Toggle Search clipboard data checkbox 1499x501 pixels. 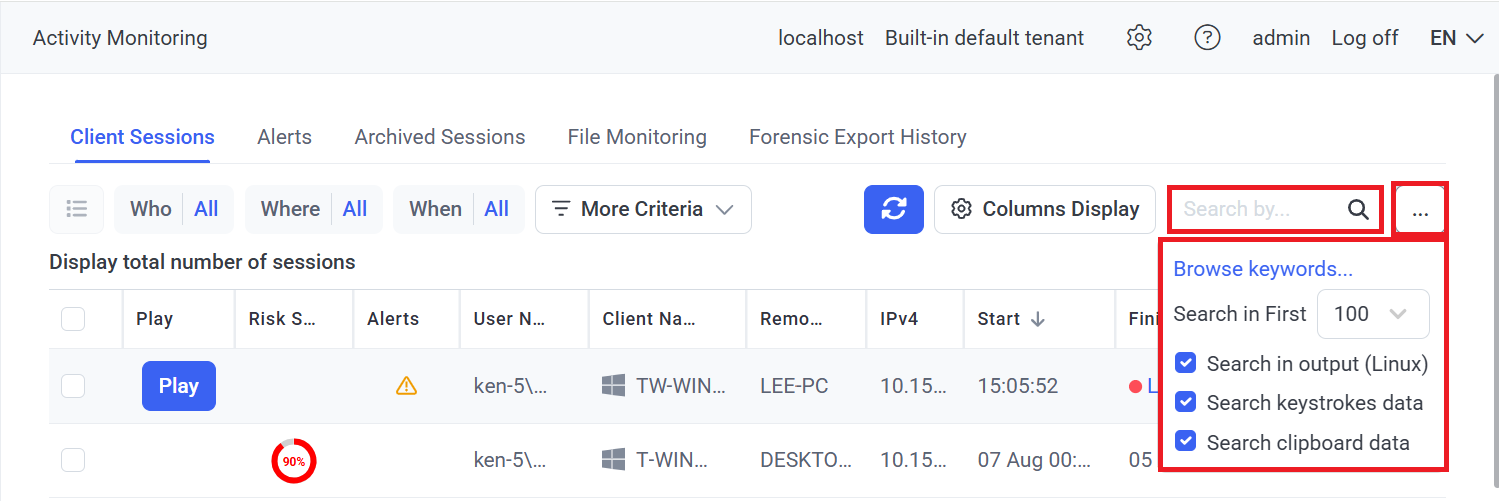pos(1186,442)
